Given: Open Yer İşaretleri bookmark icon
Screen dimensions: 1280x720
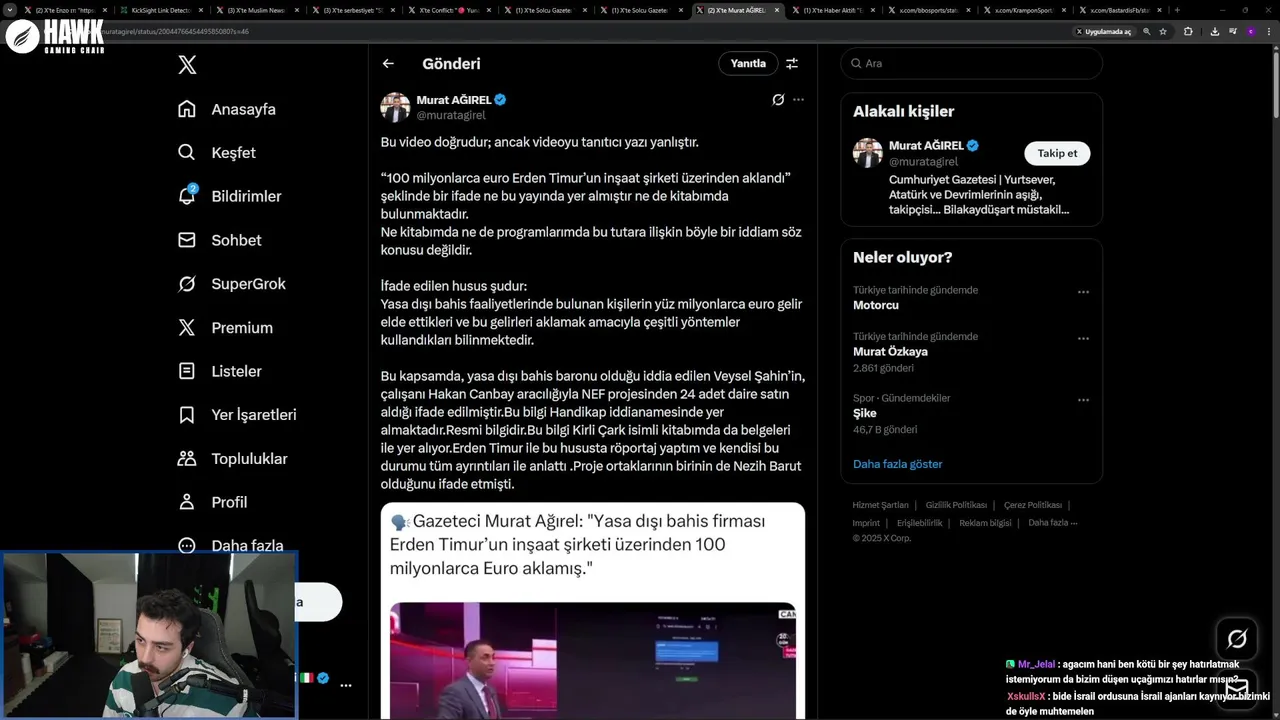Looking at the screenshot, I should (x=187, y=415).
